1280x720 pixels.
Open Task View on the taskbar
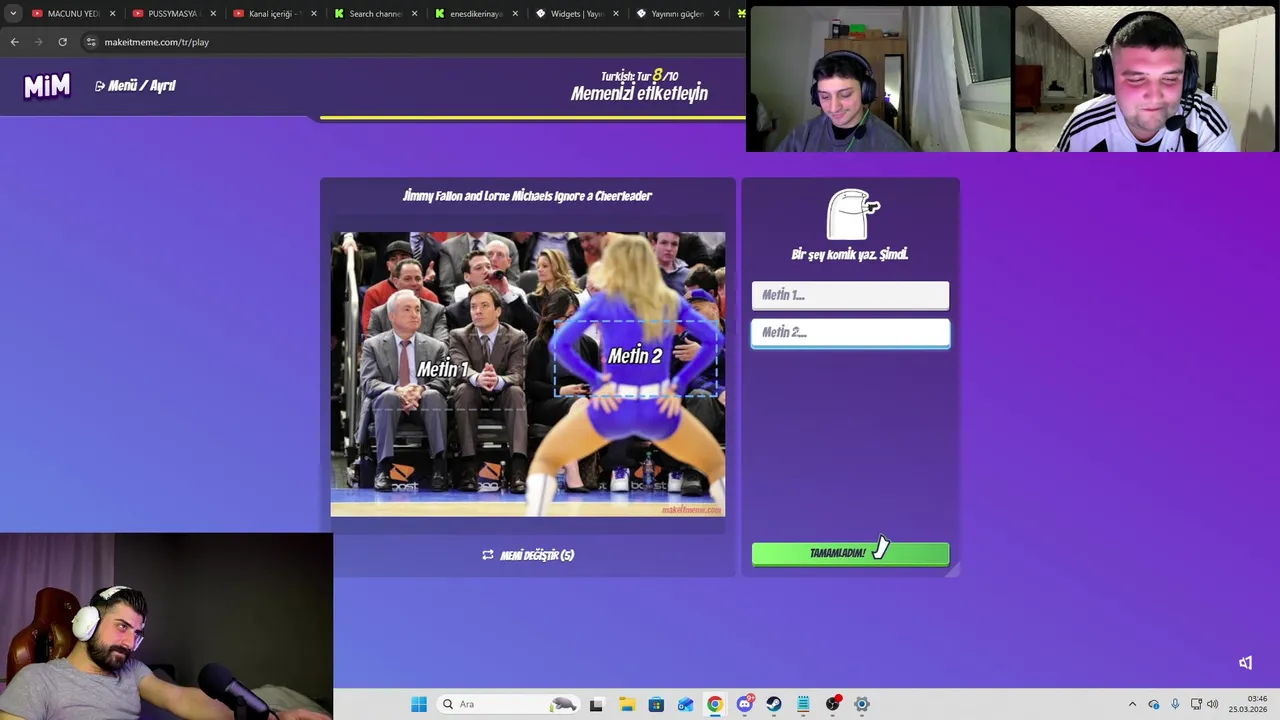pos(596,704)
